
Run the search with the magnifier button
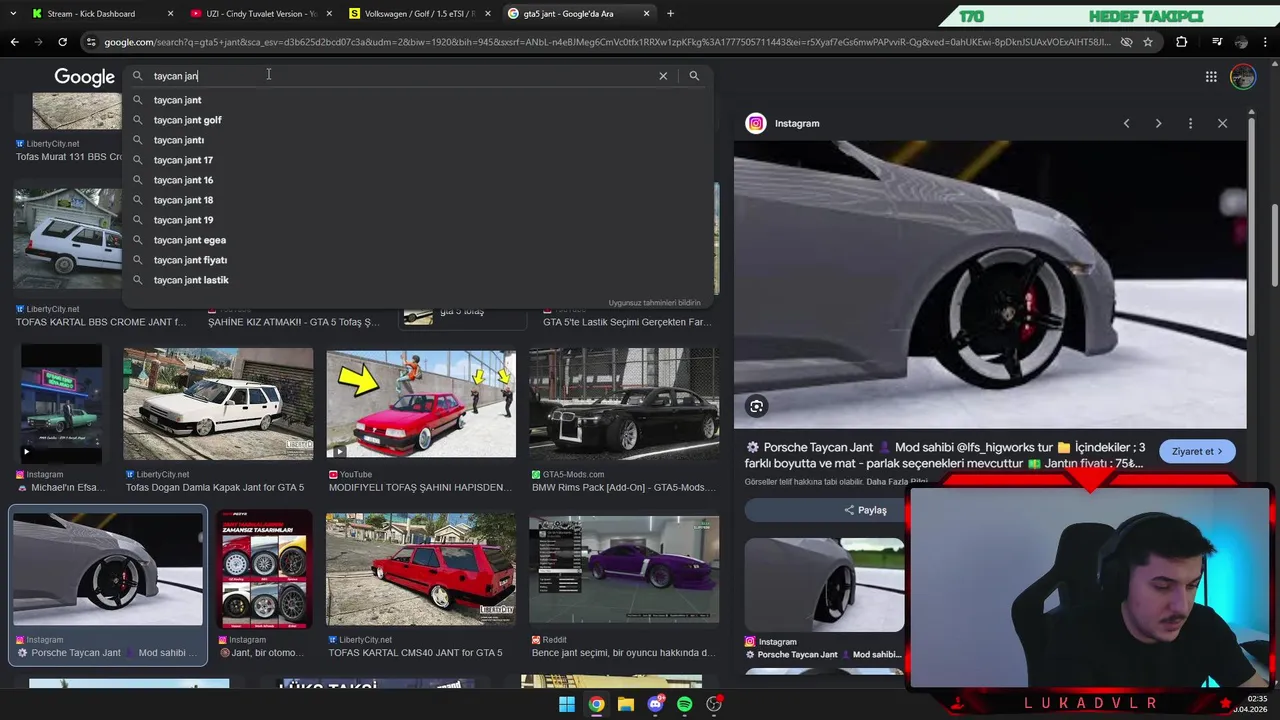coord(694,76)
